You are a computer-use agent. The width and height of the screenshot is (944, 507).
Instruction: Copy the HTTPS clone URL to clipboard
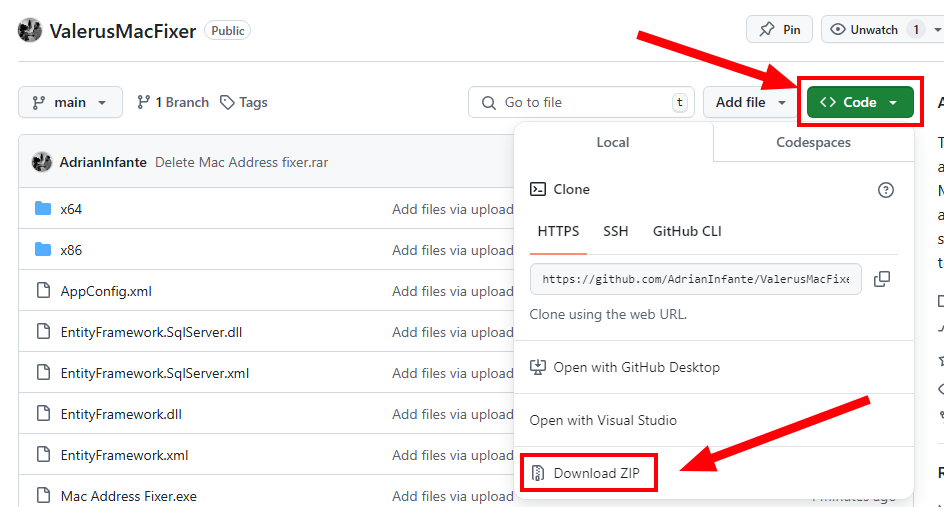pyautogui.click(x=882, y=279)
